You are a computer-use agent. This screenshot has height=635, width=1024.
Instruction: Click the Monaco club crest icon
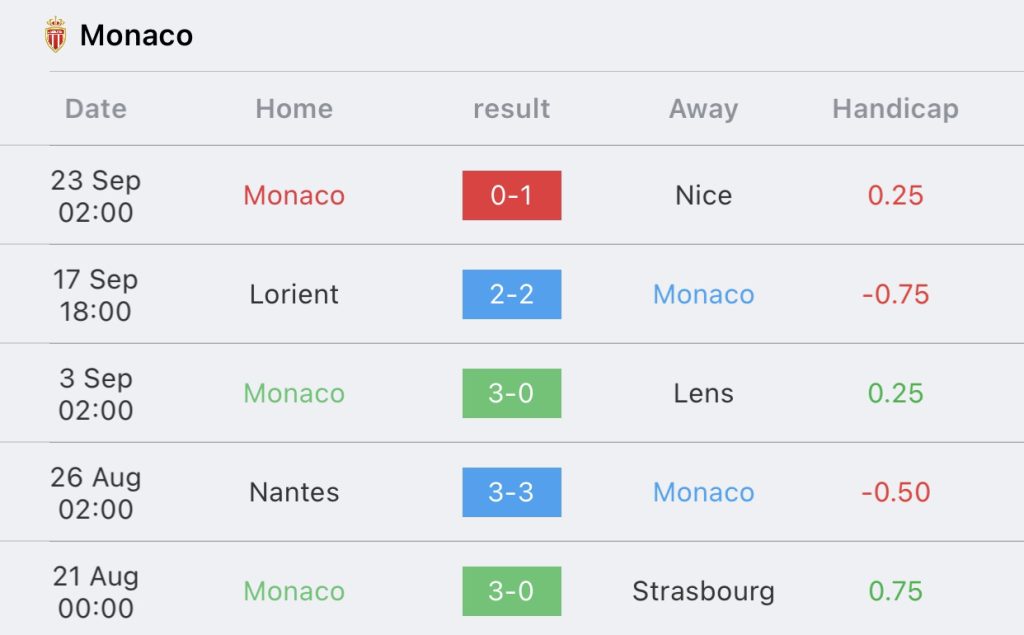[55, 35]
